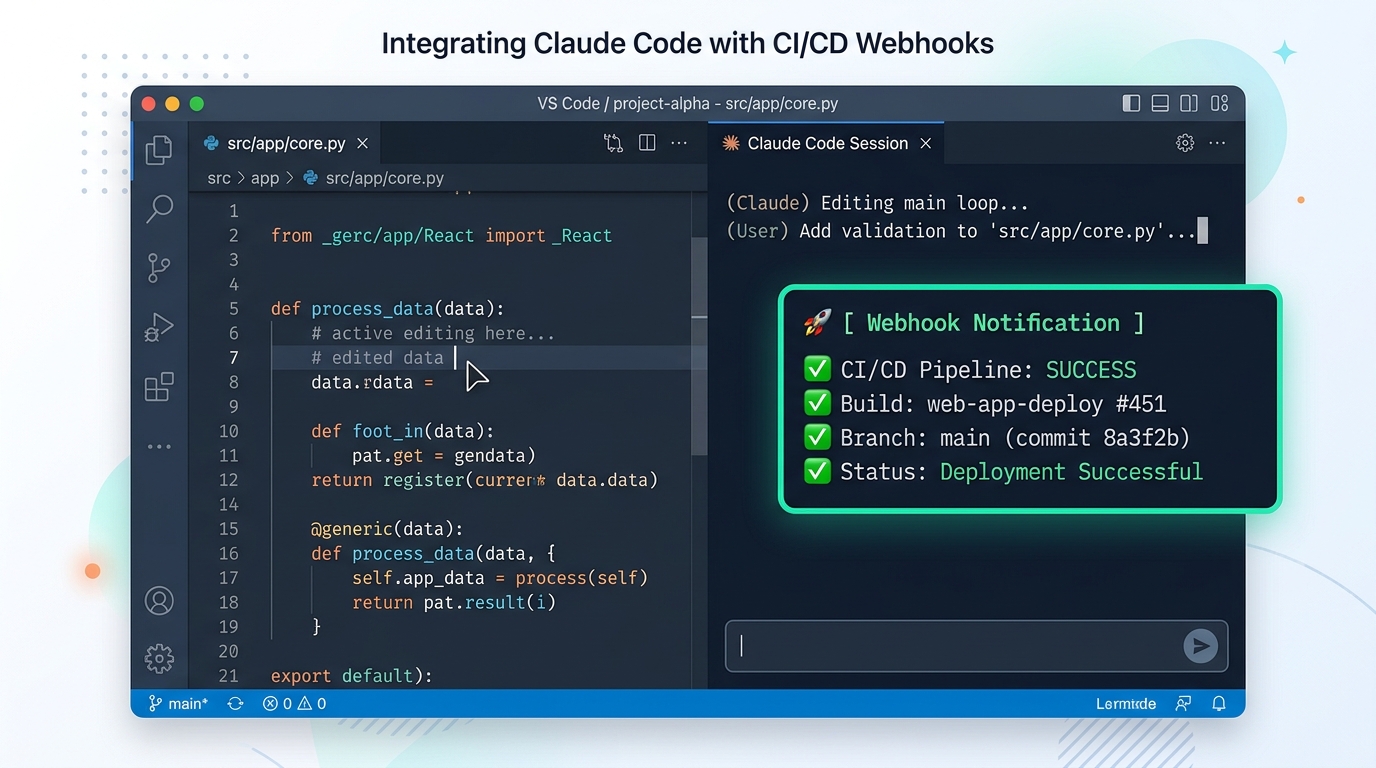Image resolution: width=1376 pixels, height=768 pixels.
Task: Open Run and Debug view
Action: [x=159, y=327]
